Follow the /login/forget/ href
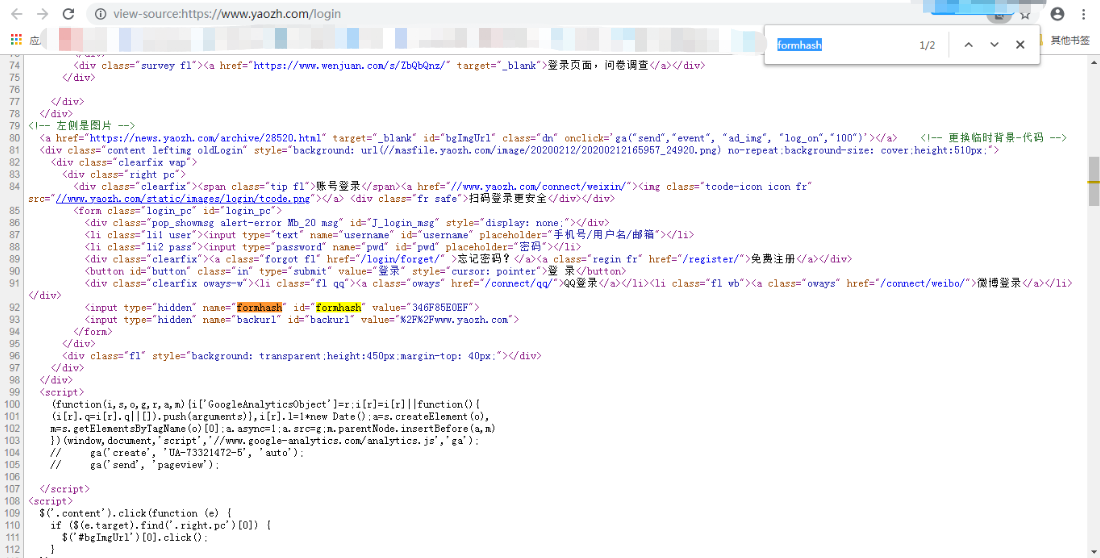This screenshot has width=1100, height=558. tap(401, 260)
